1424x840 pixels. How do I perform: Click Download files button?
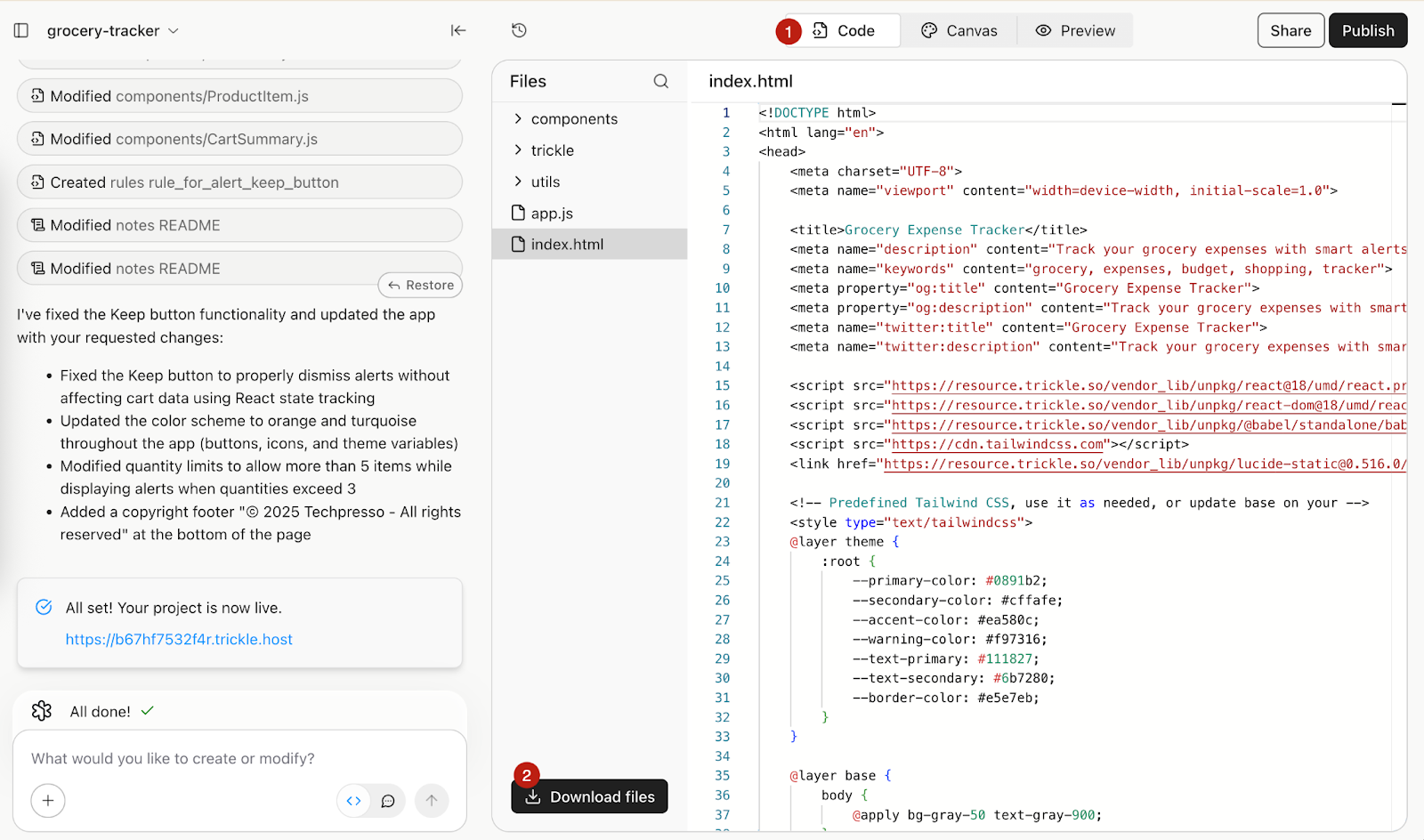coord(589,796)
